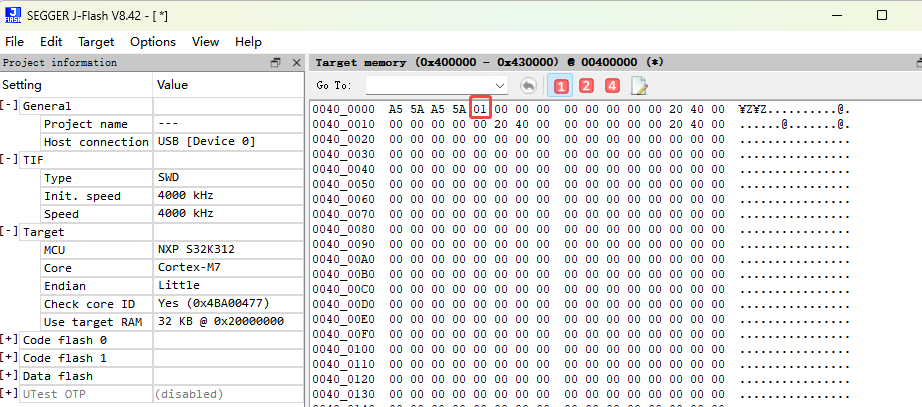Open the Go To address dropdown
The width and height of the screenshot is (922, 407).
pyautogui.click(x=500, y=86)
